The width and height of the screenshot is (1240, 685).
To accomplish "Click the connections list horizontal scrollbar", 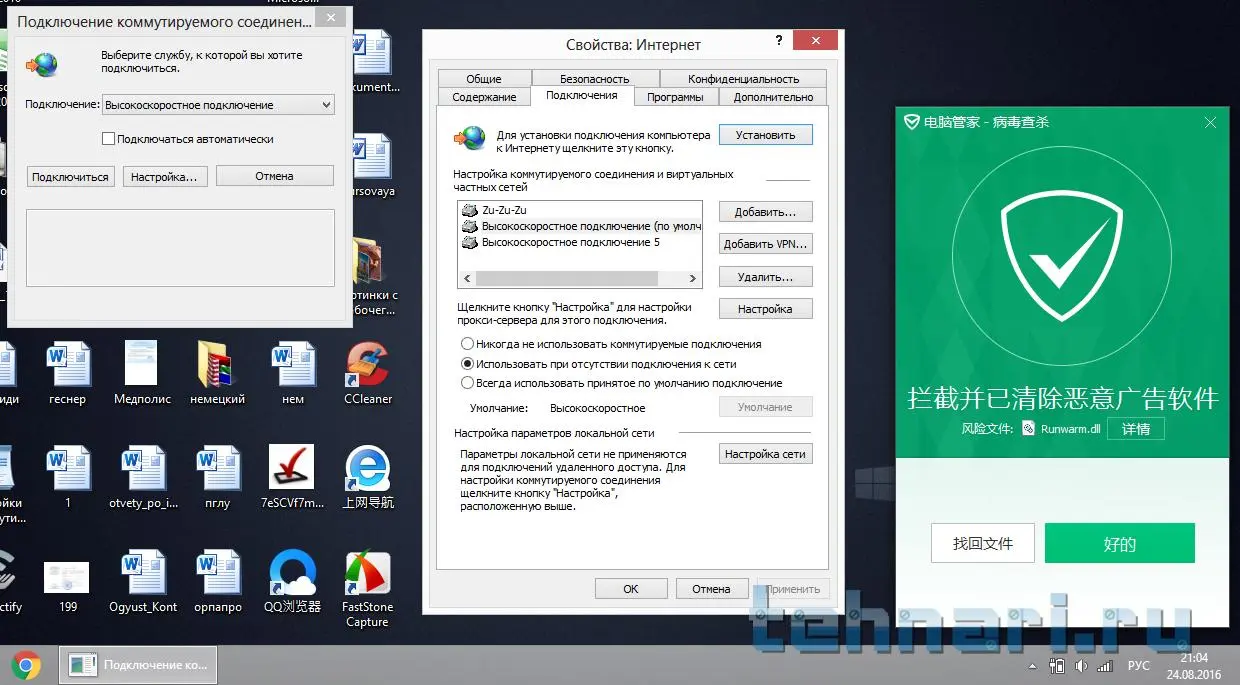I will point(580,279).
